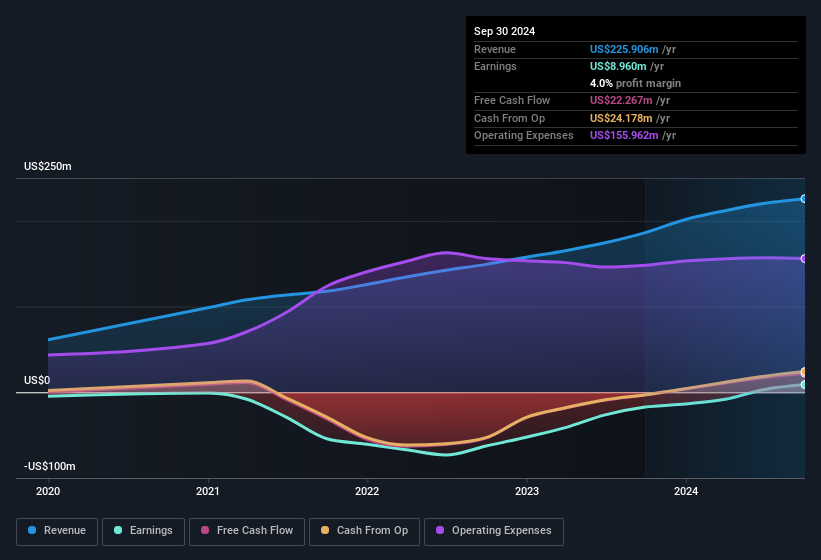821x560 pixels.
Task: Select the 2020 x-axis label
Action: [48, 491]
